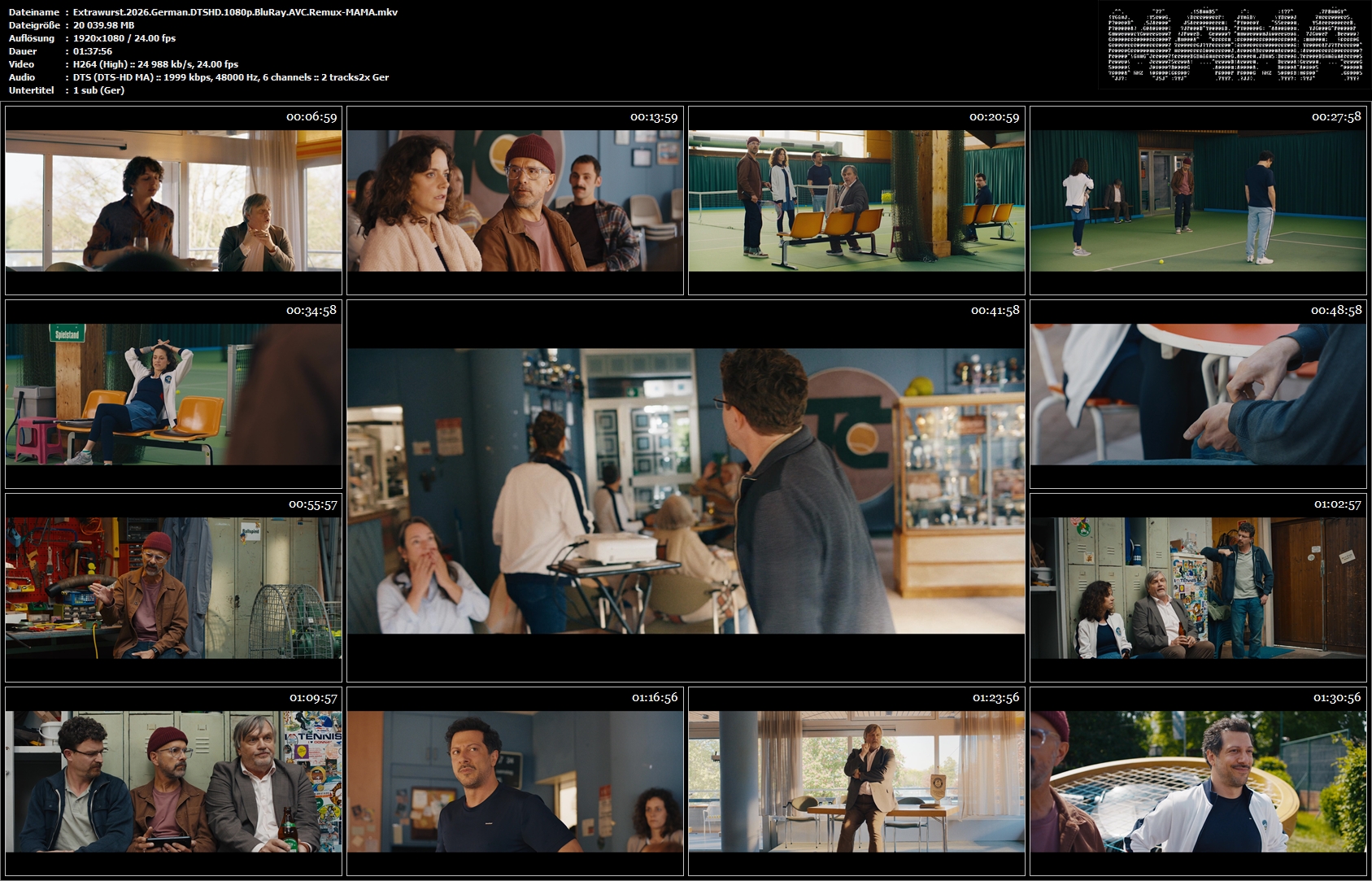Screen dimensions: 1372x881
Task: Click the Untertitel label
Action: [x=32, y=90]
